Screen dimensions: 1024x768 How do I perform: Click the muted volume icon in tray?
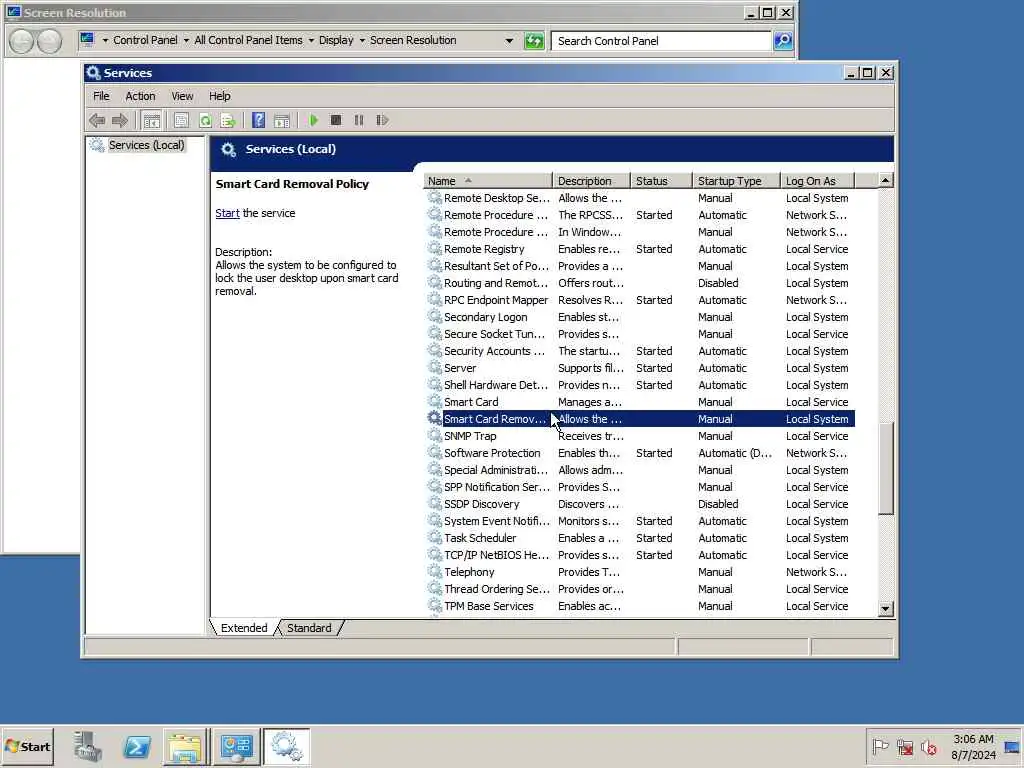click(929, 746)
